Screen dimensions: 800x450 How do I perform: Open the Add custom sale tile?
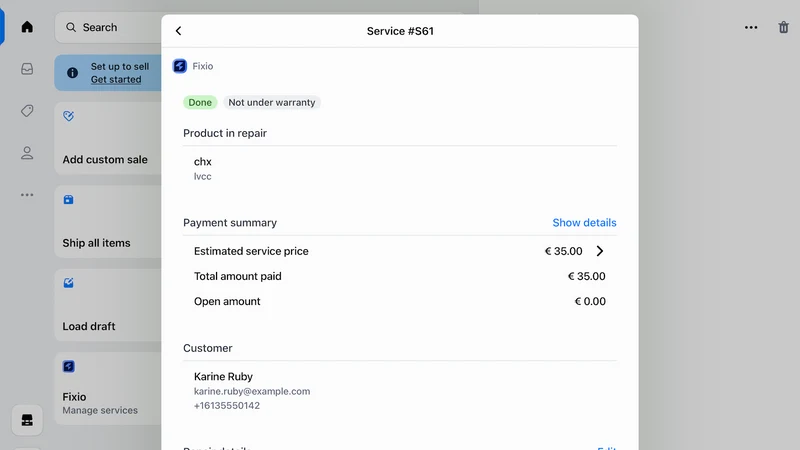click(108, 138)
